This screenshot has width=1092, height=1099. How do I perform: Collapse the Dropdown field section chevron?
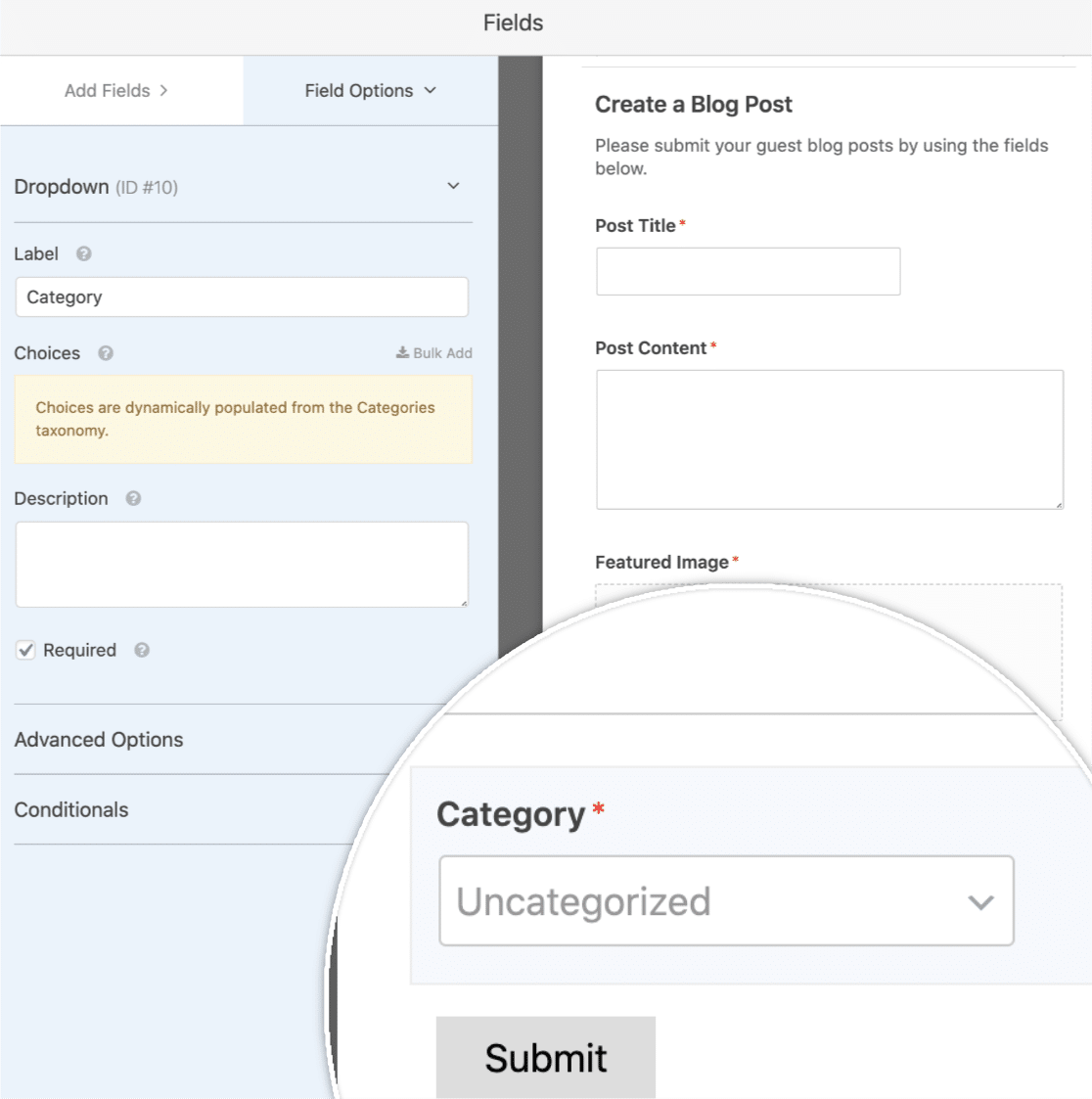[x=453, y=187]
